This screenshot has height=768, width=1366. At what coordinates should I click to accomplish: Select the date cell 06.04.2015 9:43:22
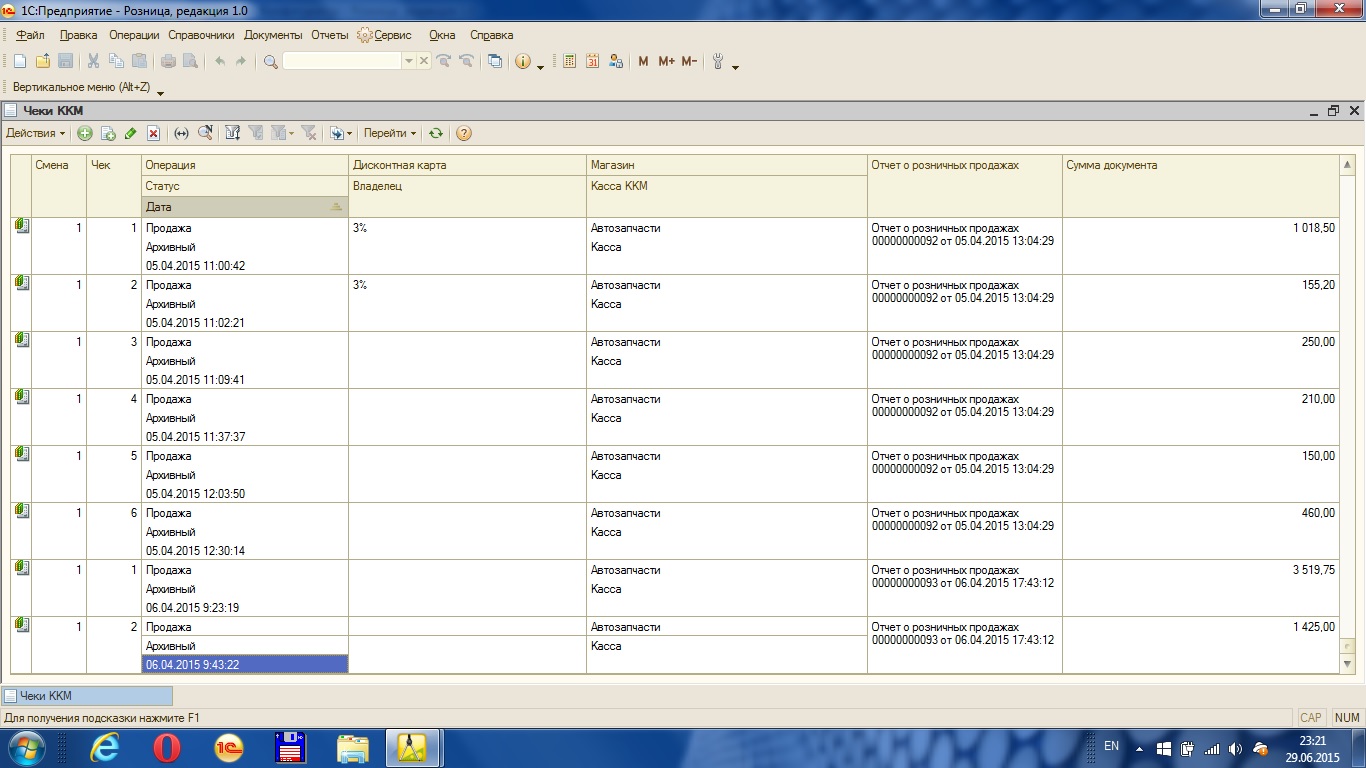click(x=245, y=664)
